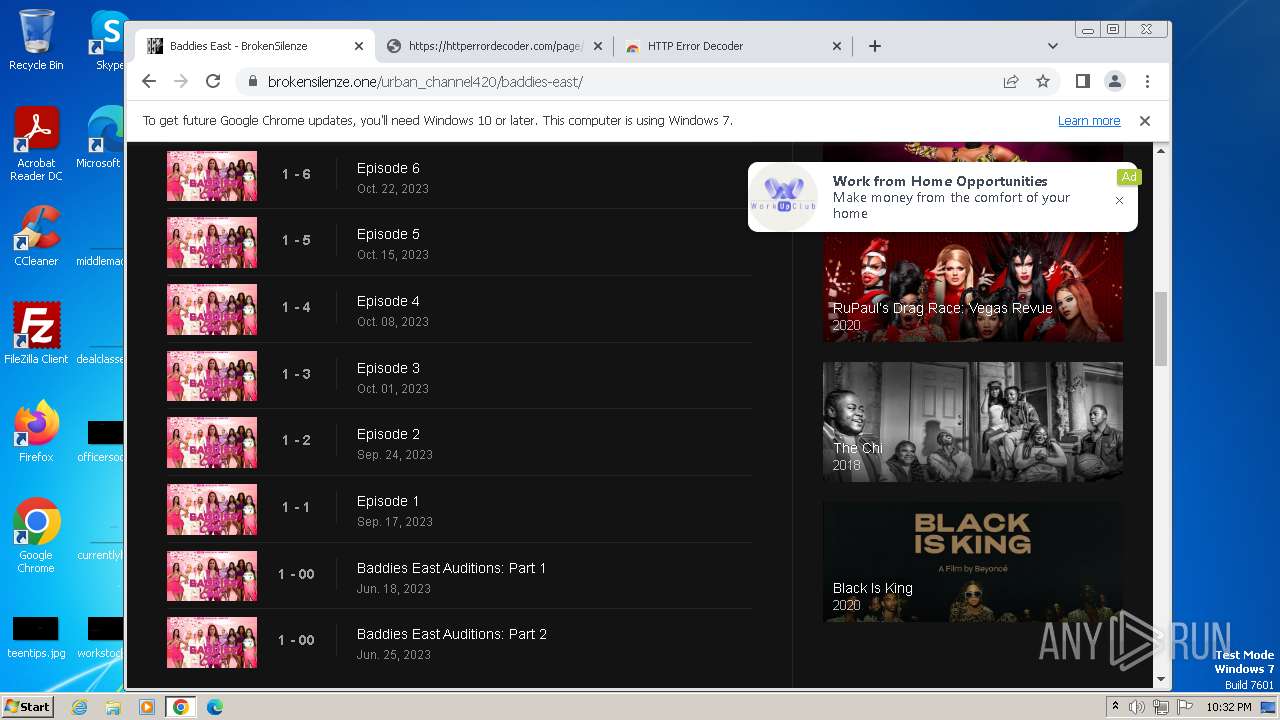Click the site lock icon in address bar

point(253,82)
